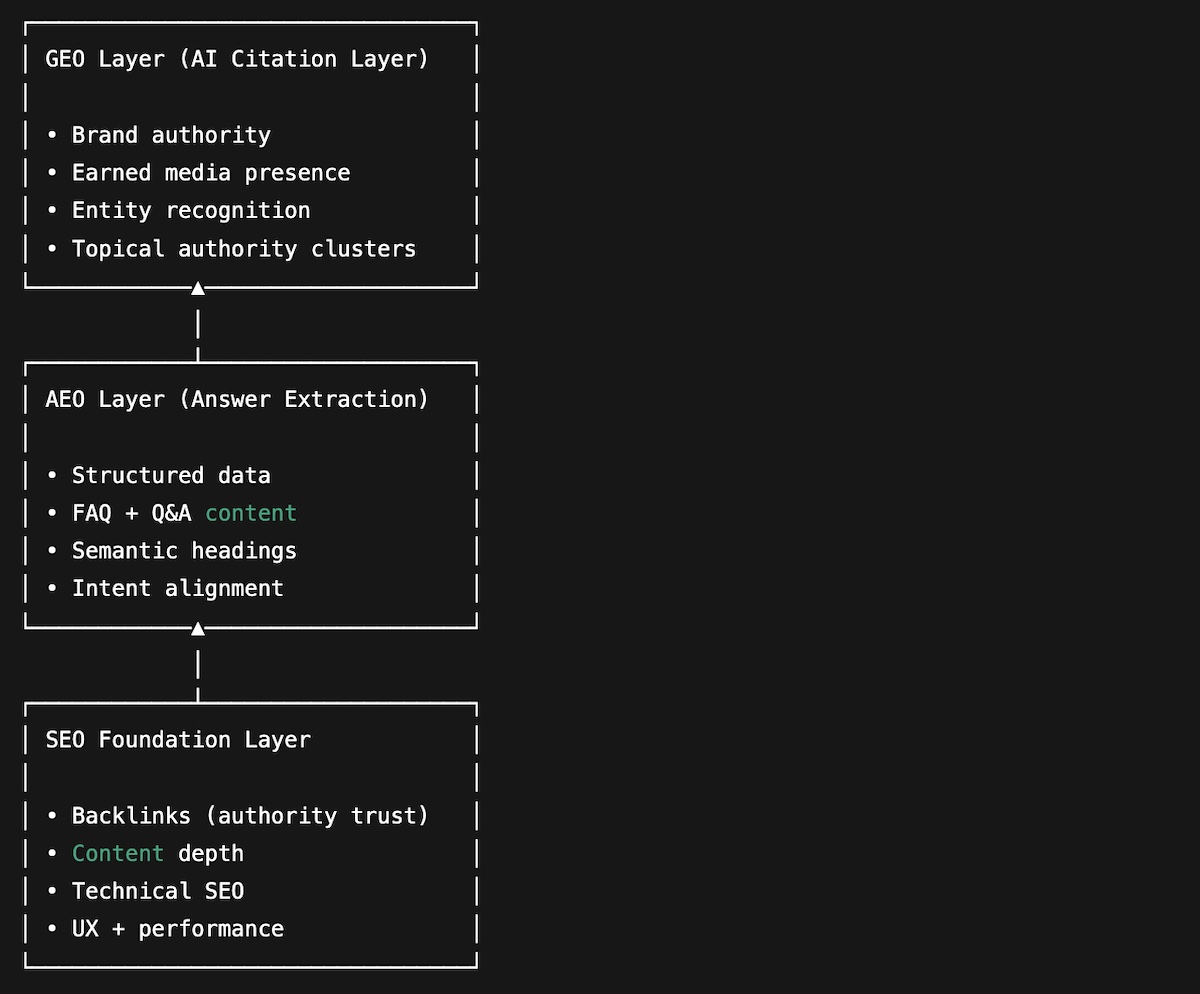Click the AEO Layer (Answer Extraction) heading
Image resolution: width=1200 pixels, height=994 pixels.
237,399
